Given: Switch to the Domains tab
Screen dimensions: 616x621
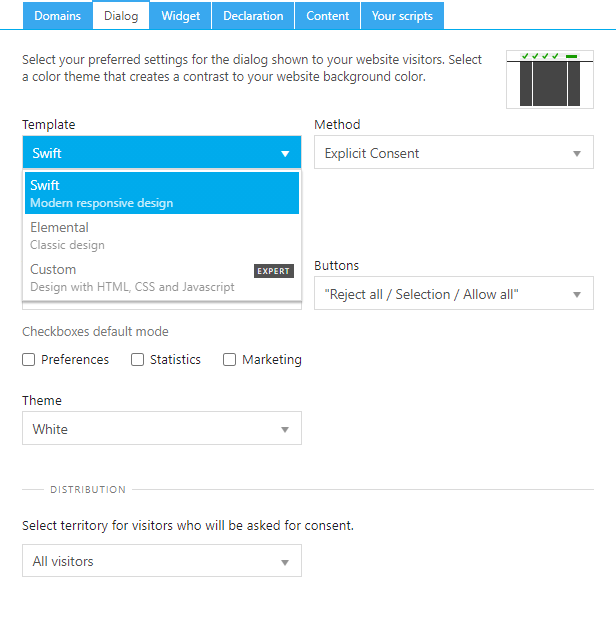Looking at the screenshot, I should tap(56, 15).
